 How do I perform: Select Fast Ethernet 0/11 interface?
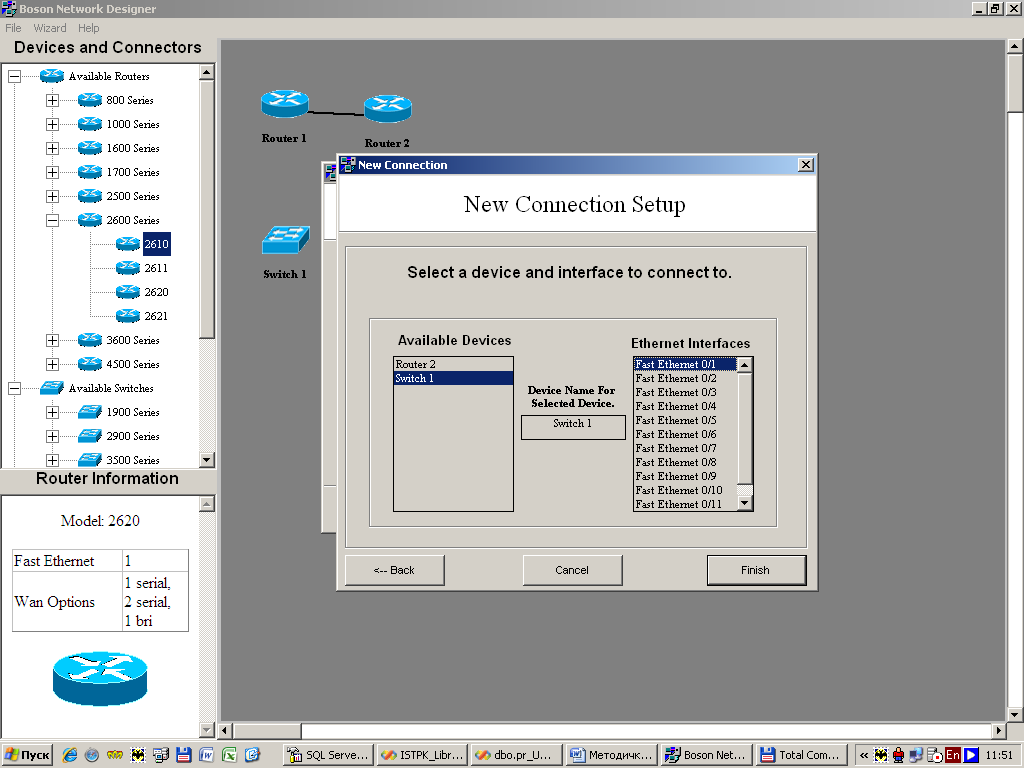tap(685, 504)
